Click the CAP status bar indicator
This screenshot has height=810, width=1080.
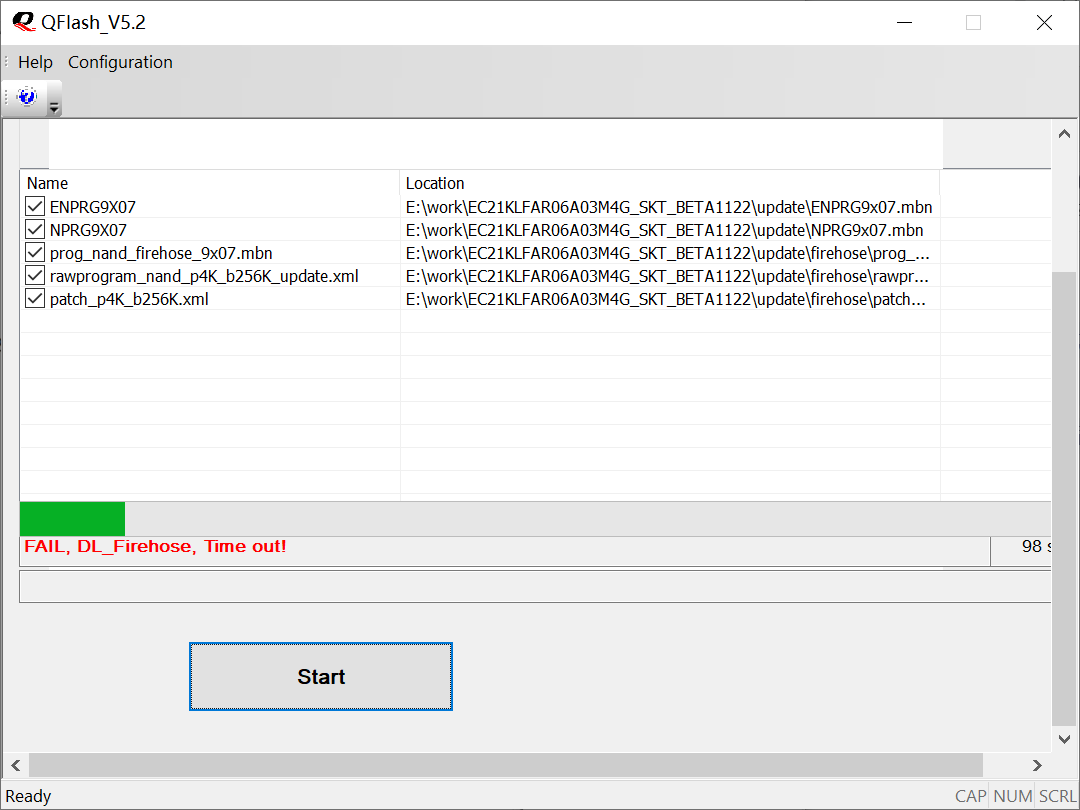point(970,796)
